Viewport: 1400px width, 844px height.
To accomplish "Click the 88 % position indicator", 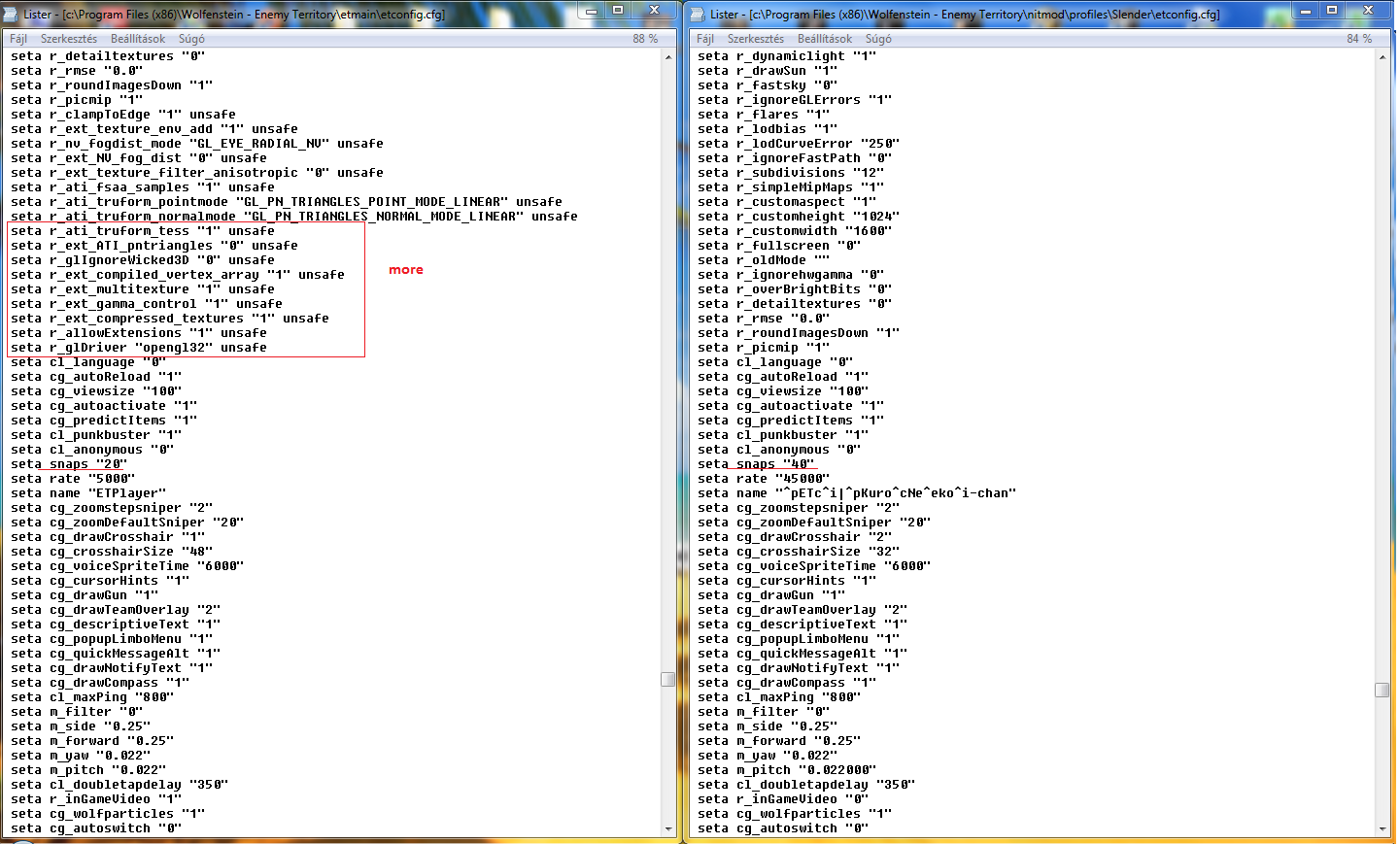I will pos(645,39).
